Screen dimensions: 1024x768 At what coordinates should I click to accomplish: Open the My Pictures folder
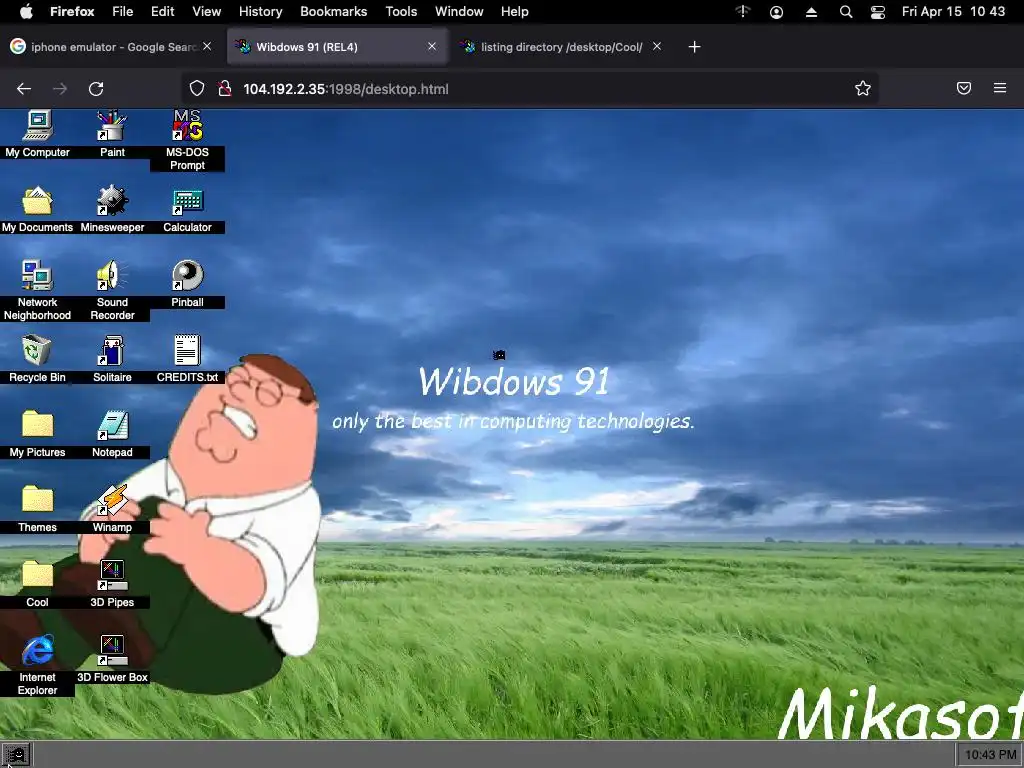pyautogui.click(x=37, y=434)
